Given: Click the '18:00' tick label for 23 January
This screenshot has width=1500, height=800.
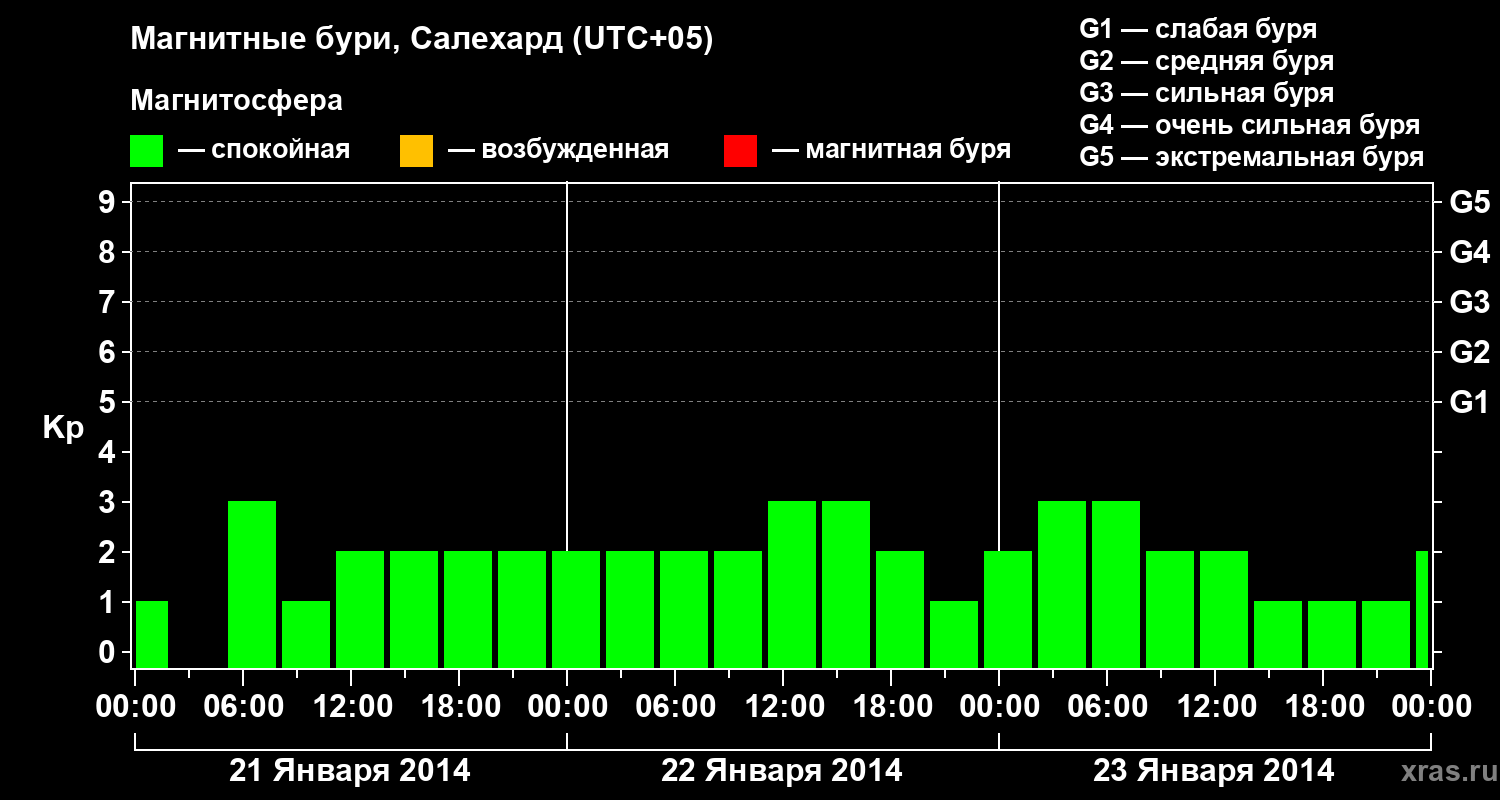Looking at the screenshot, I should (x=1324, y=706).
